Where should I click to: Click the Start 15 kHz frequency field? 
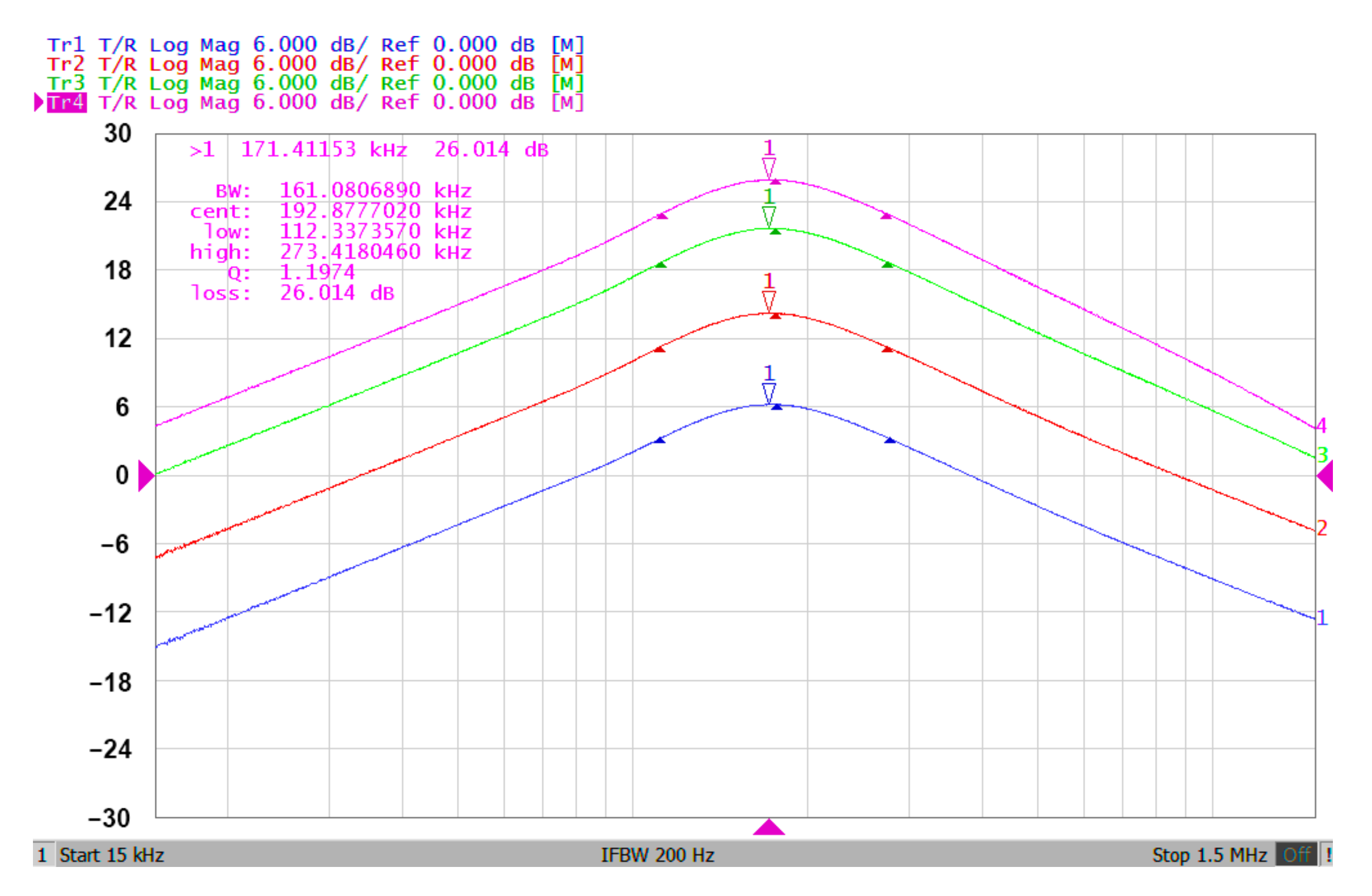coord(112,855)
